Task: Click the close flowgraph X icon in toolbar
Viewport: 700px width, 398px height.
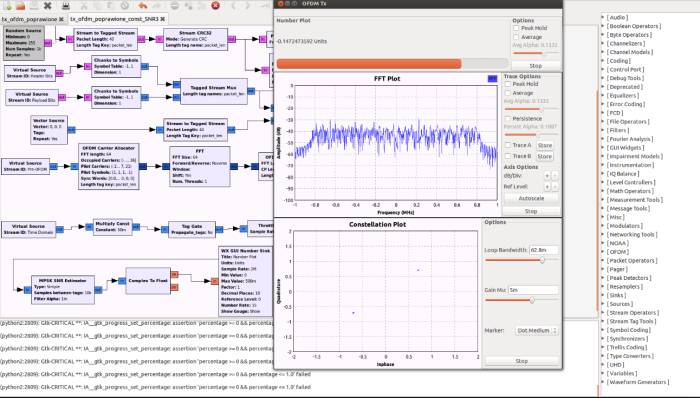Action: pos(47,6)
